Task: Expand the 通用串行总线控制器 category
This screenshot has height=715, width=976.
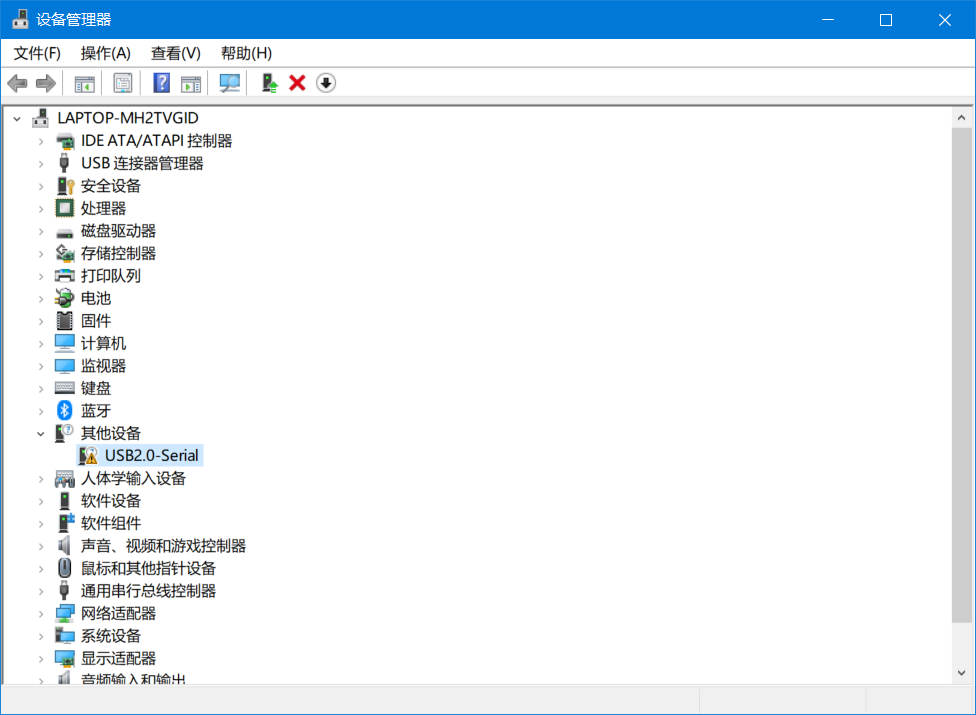Action: (x=41, y=591)
